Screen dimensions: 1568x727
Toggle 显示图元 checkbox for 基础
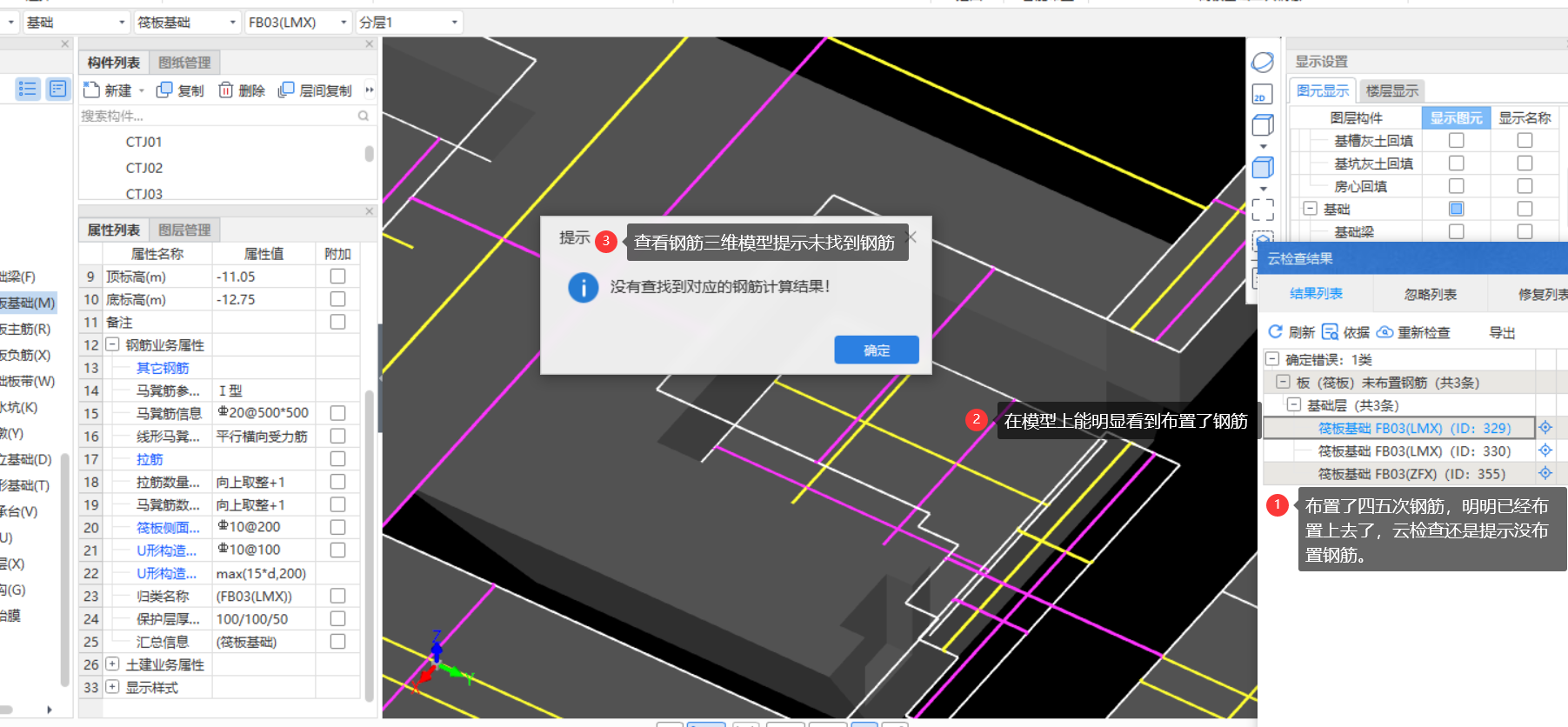[1457, 209]
